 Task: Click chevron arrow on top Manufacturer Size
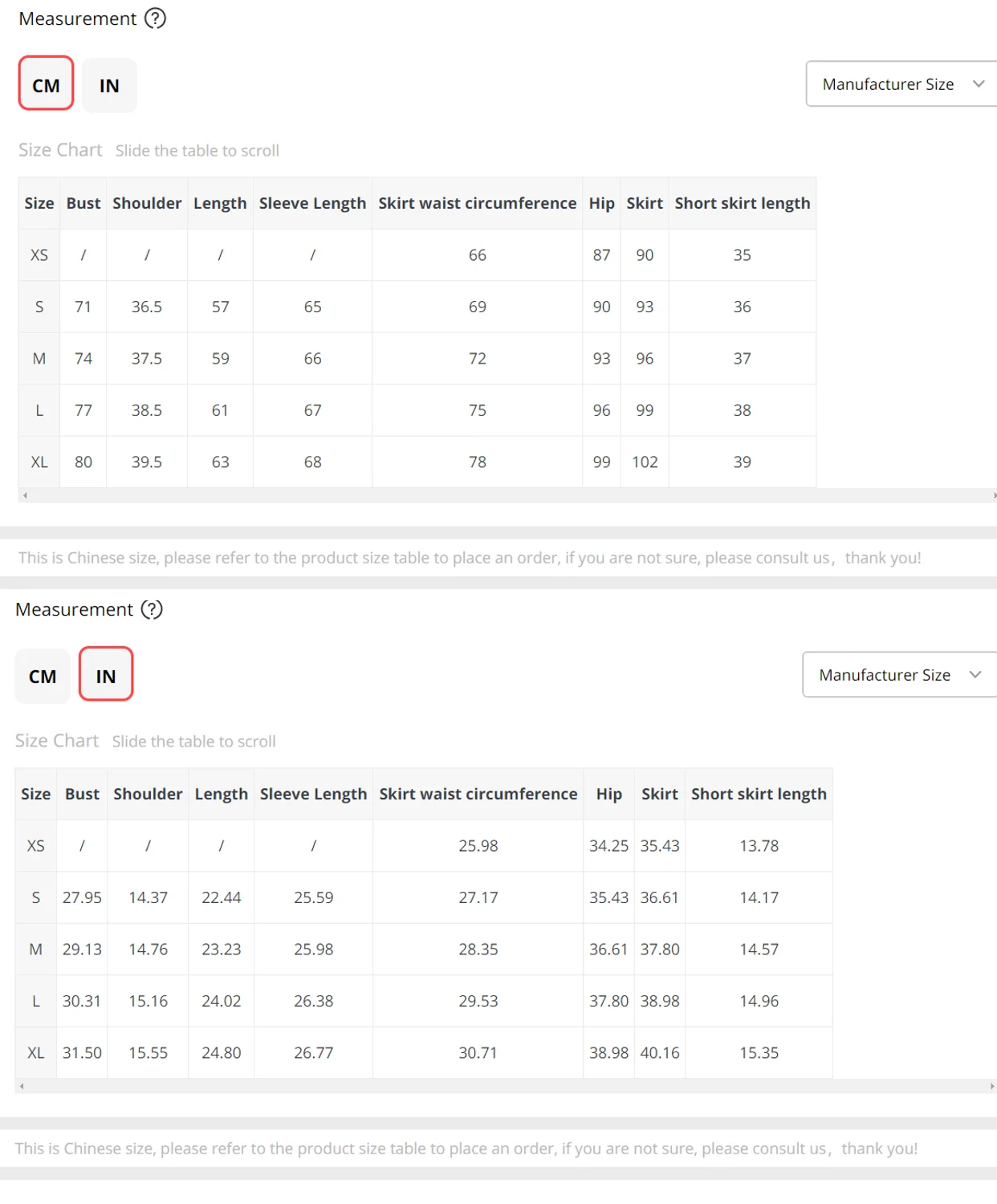click(x=979, y=83)
